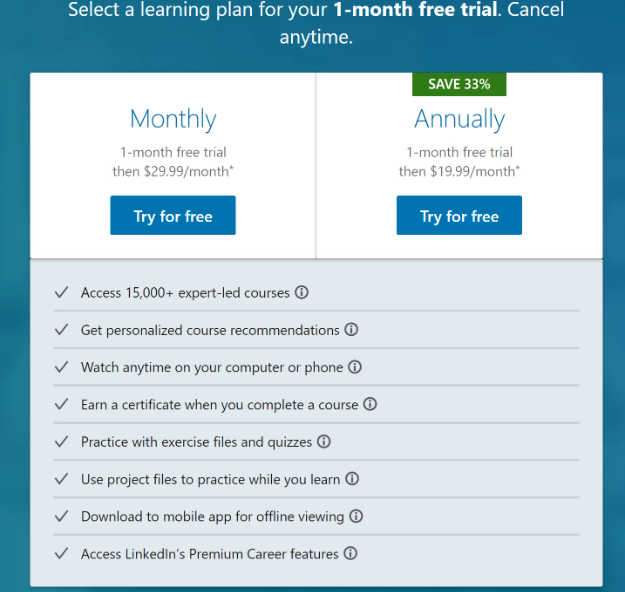The image size is (625, 592).
Task: Click Try for free under Annually
Action: point(459,215)
